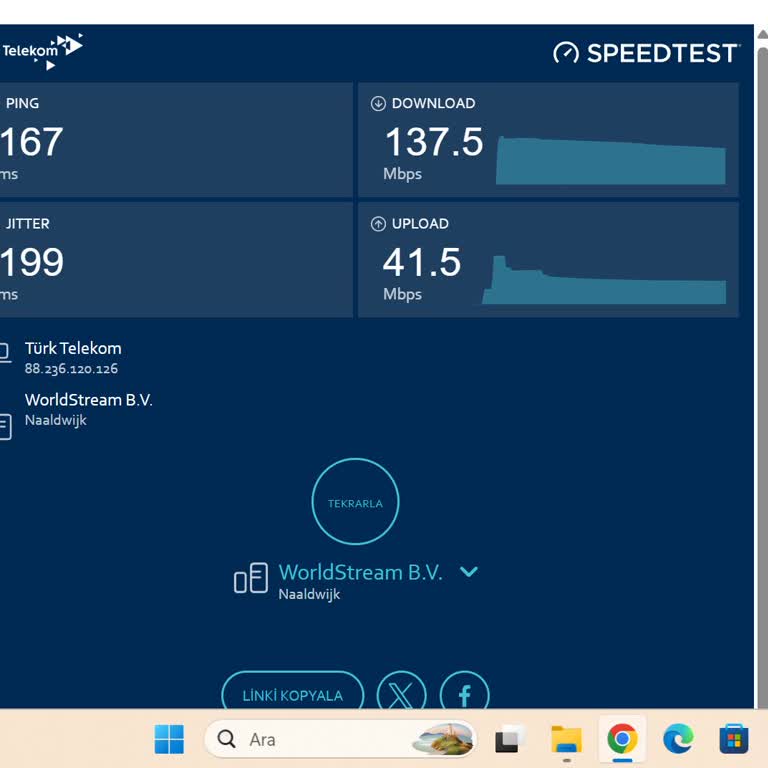Click the scrollbar up arrow
Viewport: 768px width, 768px height.
click(763, 35)
